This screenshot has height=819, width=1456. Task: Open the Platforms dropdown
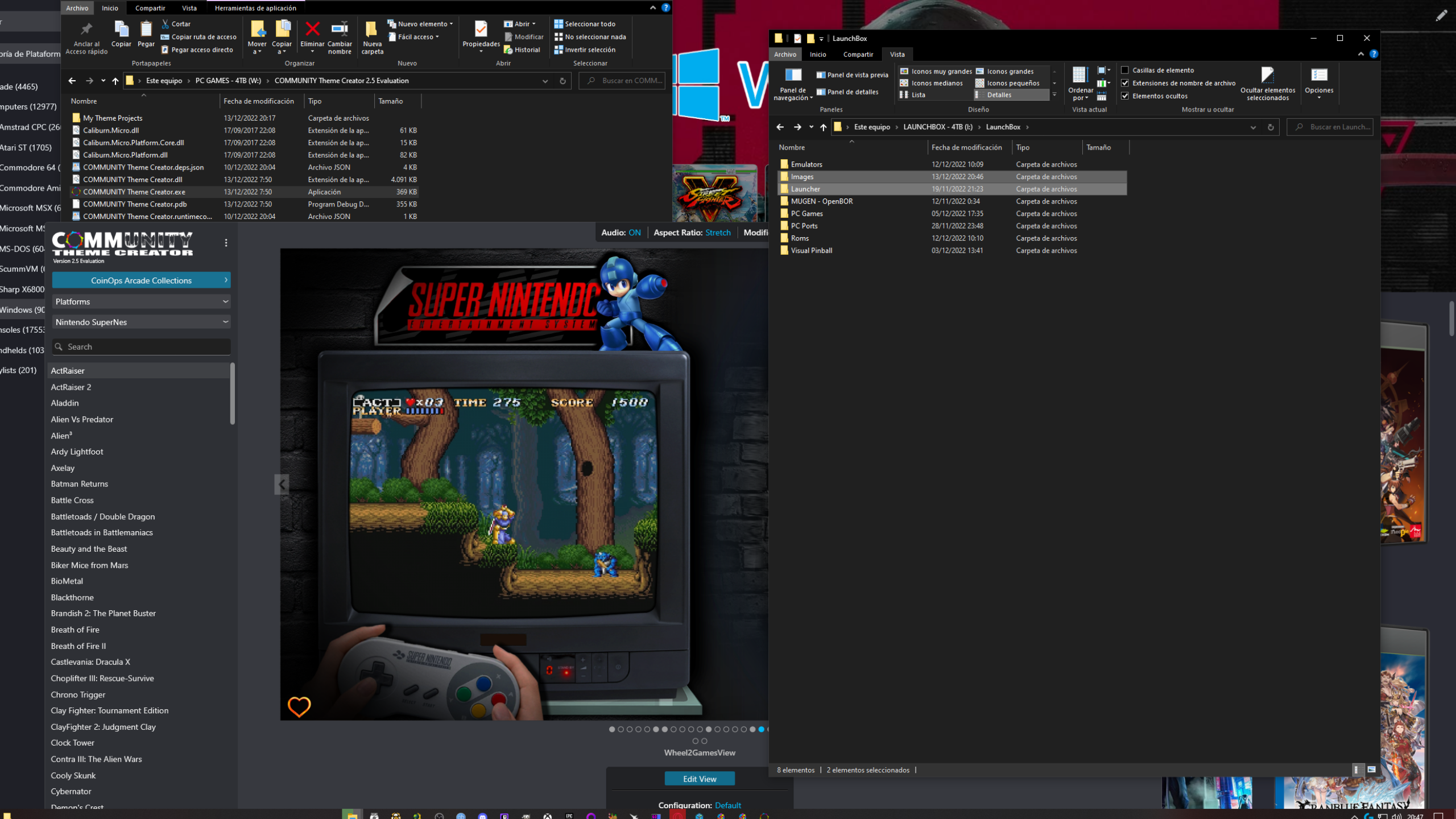pos(142,301)
